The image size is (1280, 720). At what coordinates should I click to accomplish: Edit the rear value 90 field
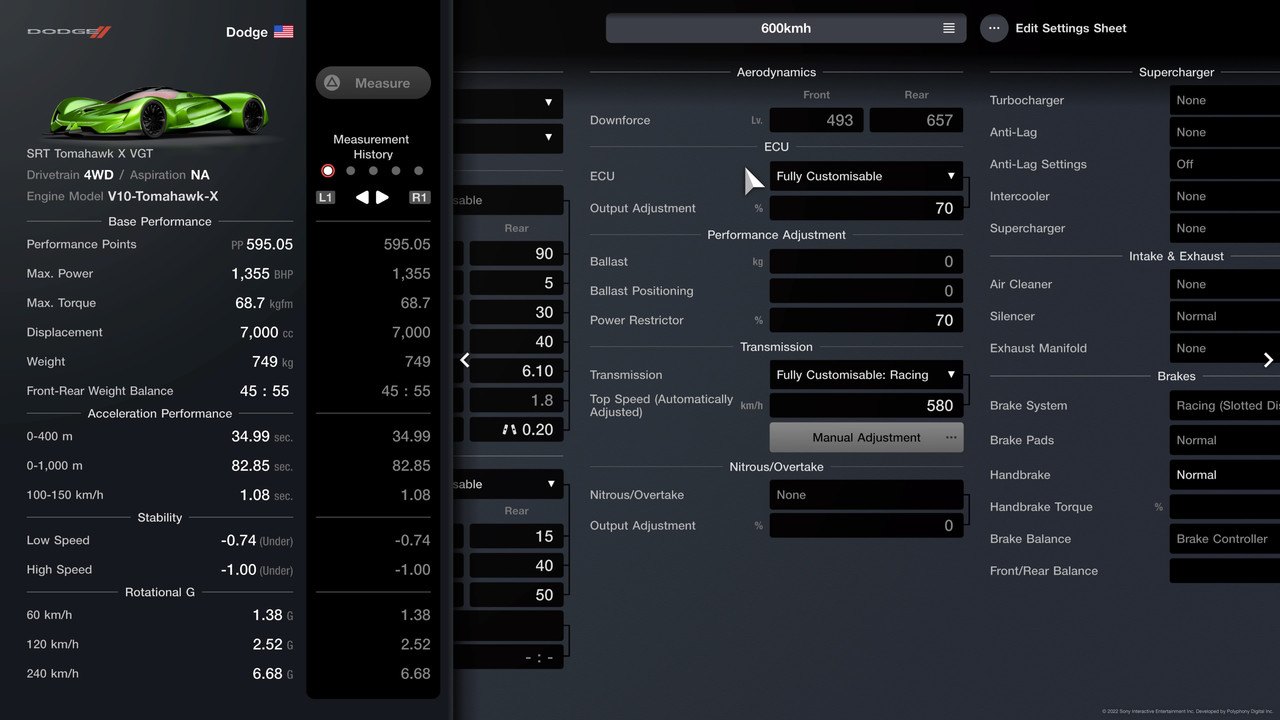pyautogui.click(x=516, y=254)
